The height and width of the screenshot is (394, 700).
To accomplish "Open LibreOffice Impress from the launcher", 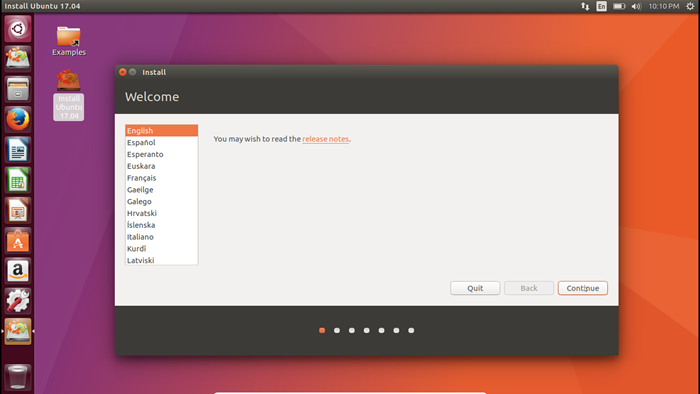I will (18, 211).
